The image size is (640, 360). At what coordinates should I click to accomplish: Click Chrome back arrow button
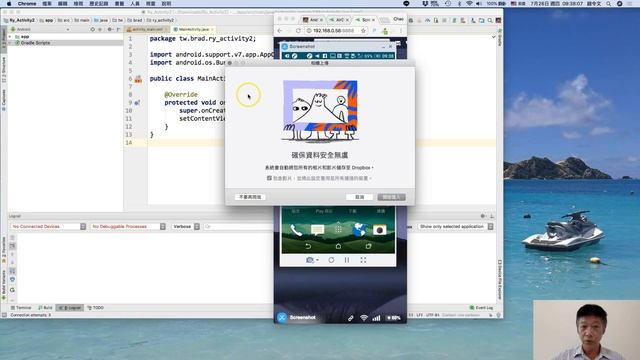pyautogui.click(x=280, y=31)
